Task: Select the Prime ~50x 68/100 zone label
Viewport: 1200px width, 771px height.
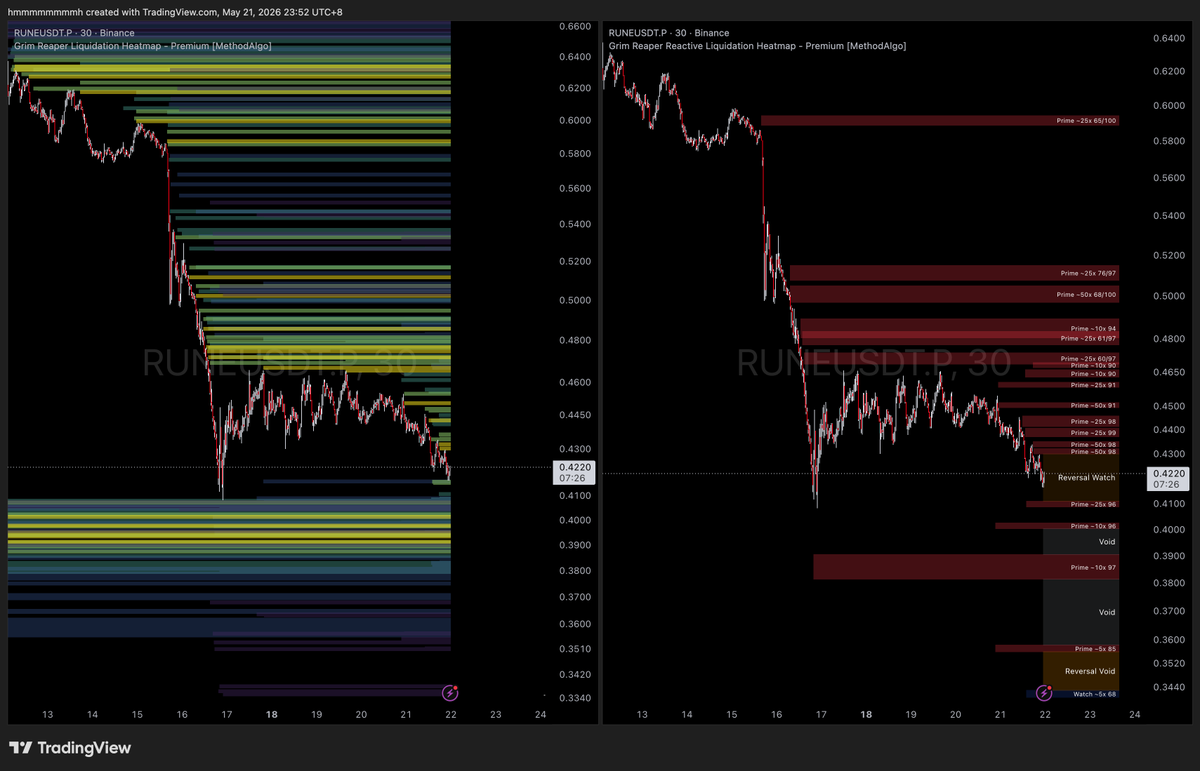Action: (1086, 295)
